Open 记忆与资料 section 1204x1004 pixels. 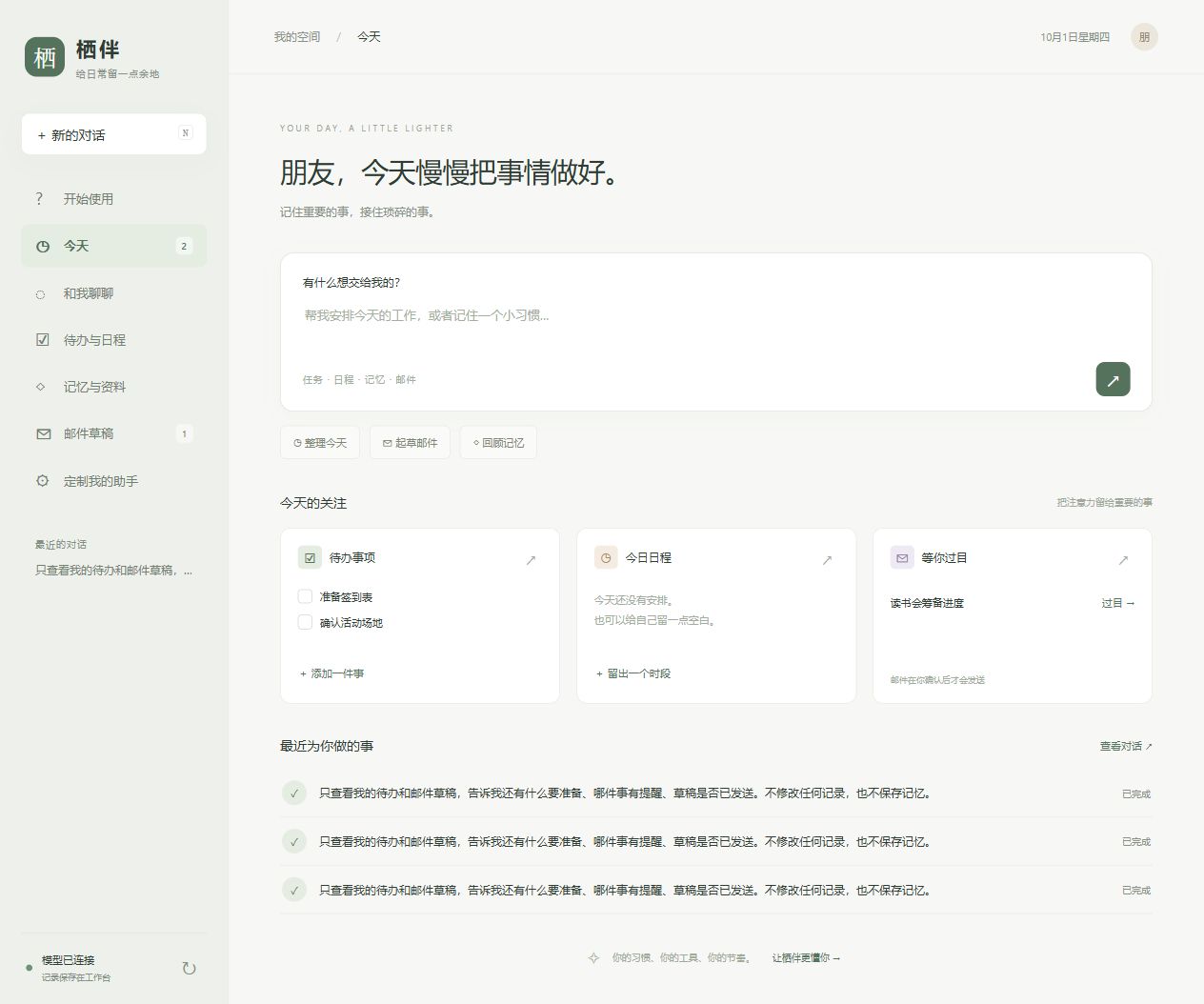point(114,387)
